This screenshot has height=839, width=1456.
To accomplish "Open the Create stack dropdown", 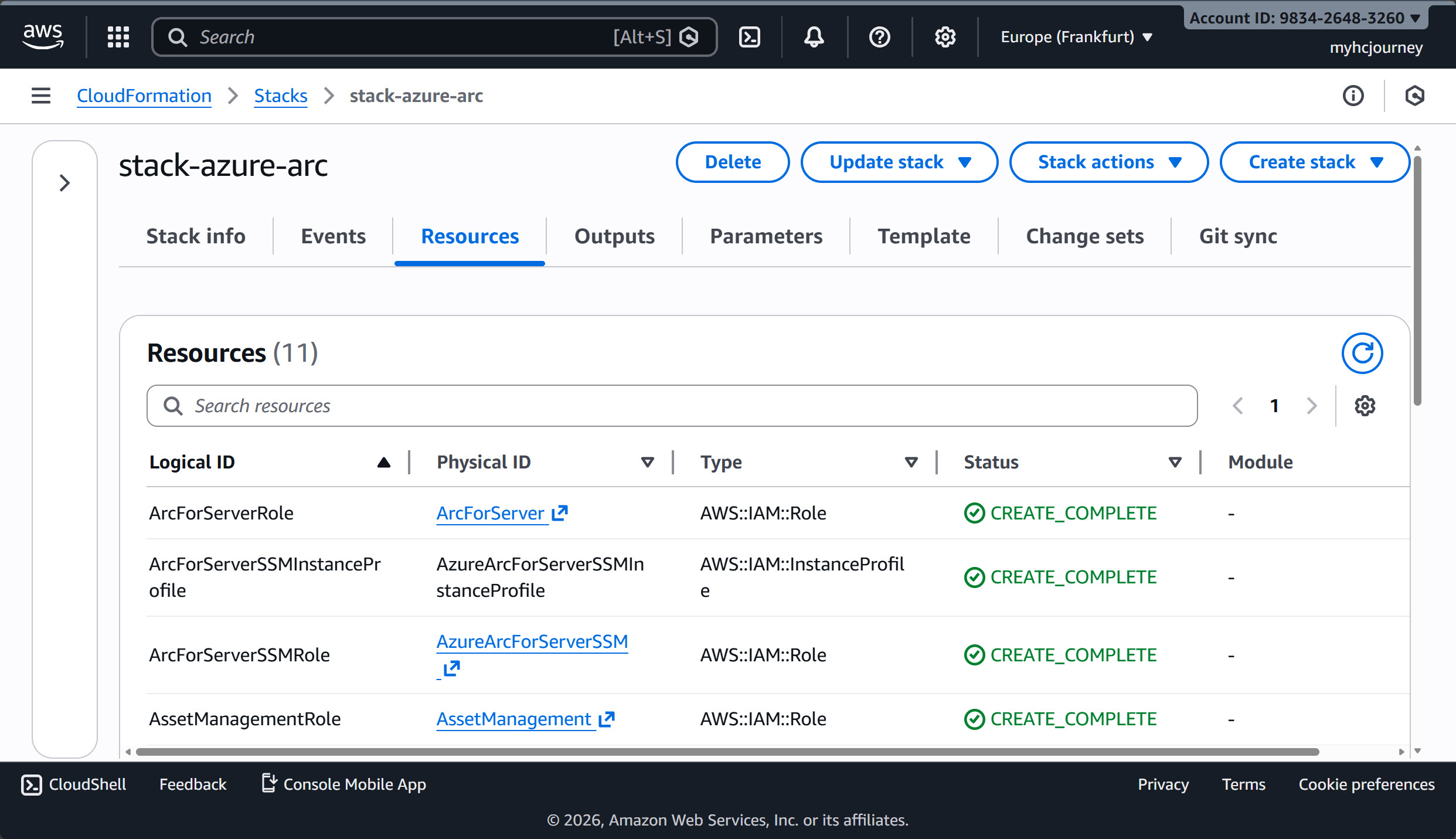I will pos(1315,162).
